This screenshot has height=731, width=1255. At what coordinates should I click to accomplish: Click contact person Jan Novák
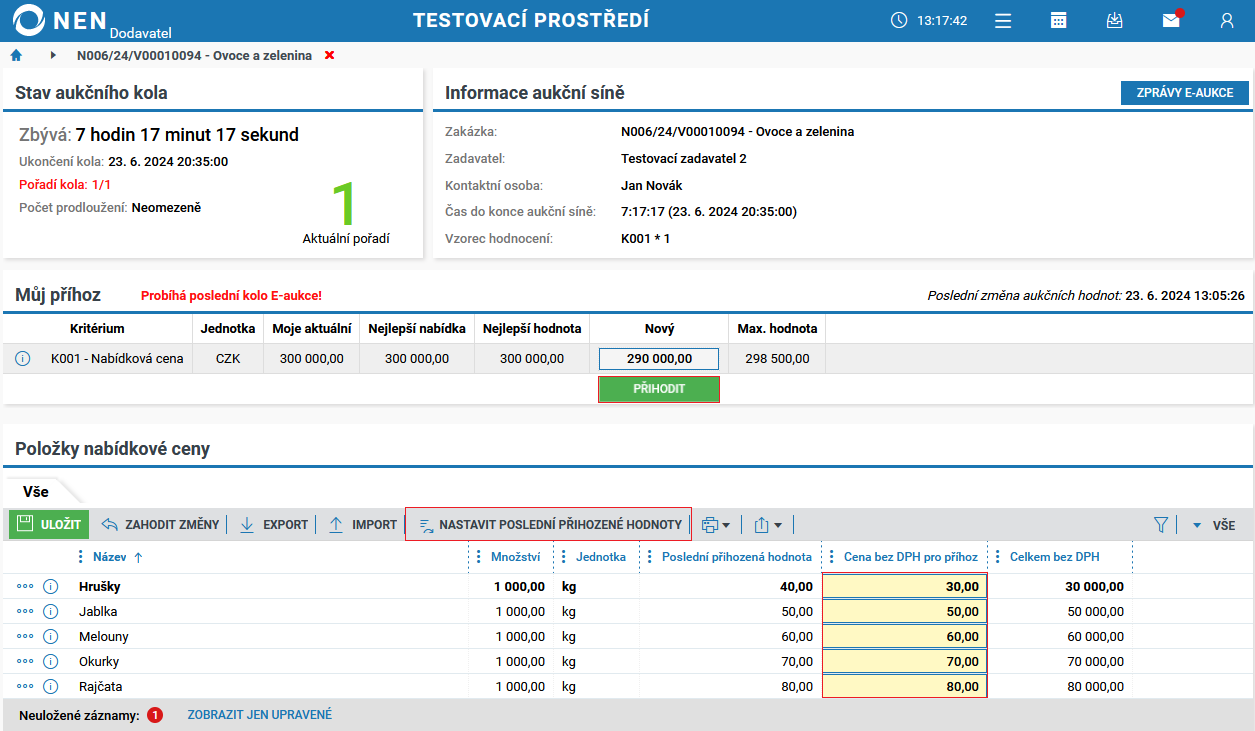click(652, 185)
